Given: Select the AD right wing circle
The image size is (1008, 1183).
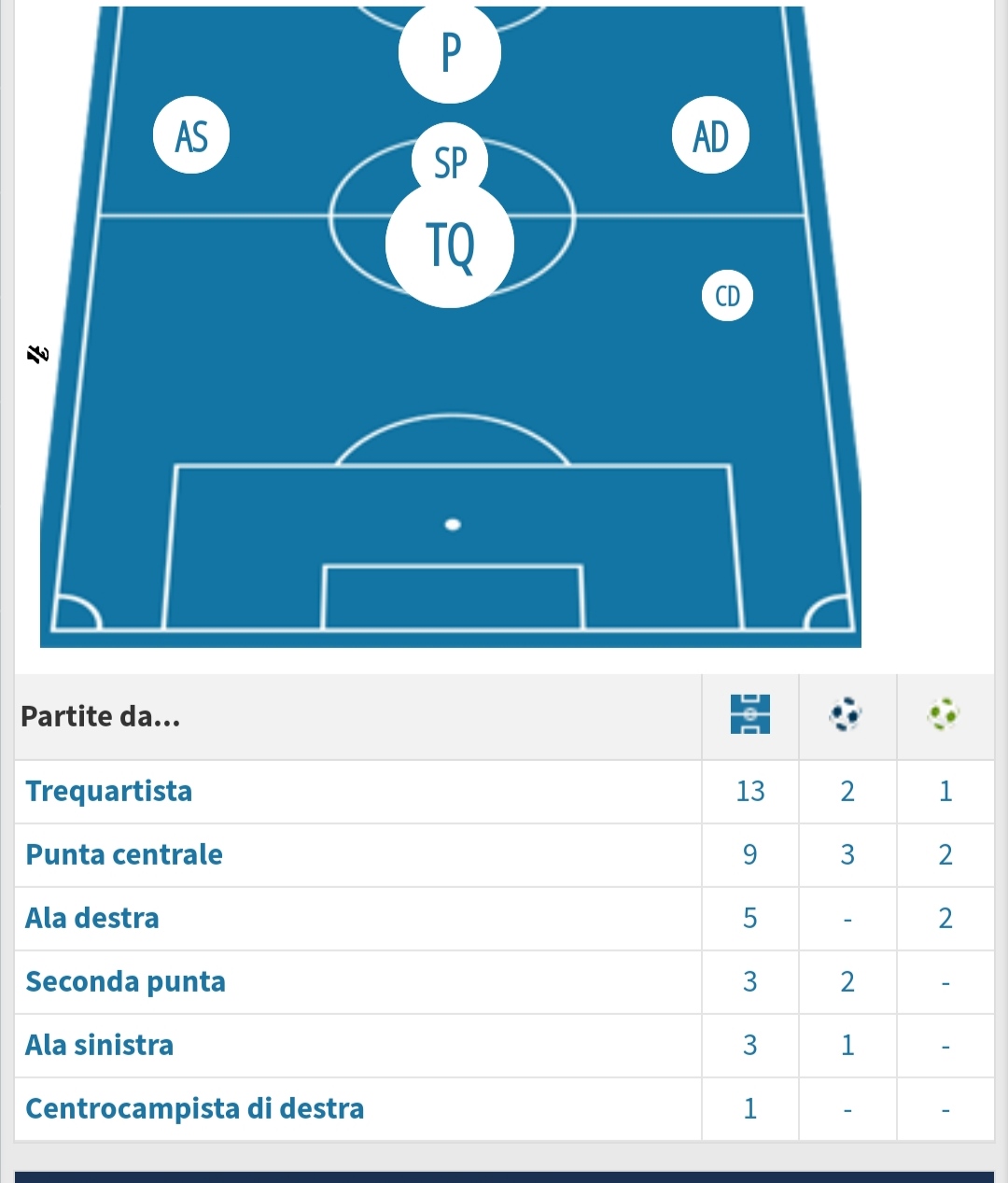Looking at the screenshot, I should (x=710, y=136).
